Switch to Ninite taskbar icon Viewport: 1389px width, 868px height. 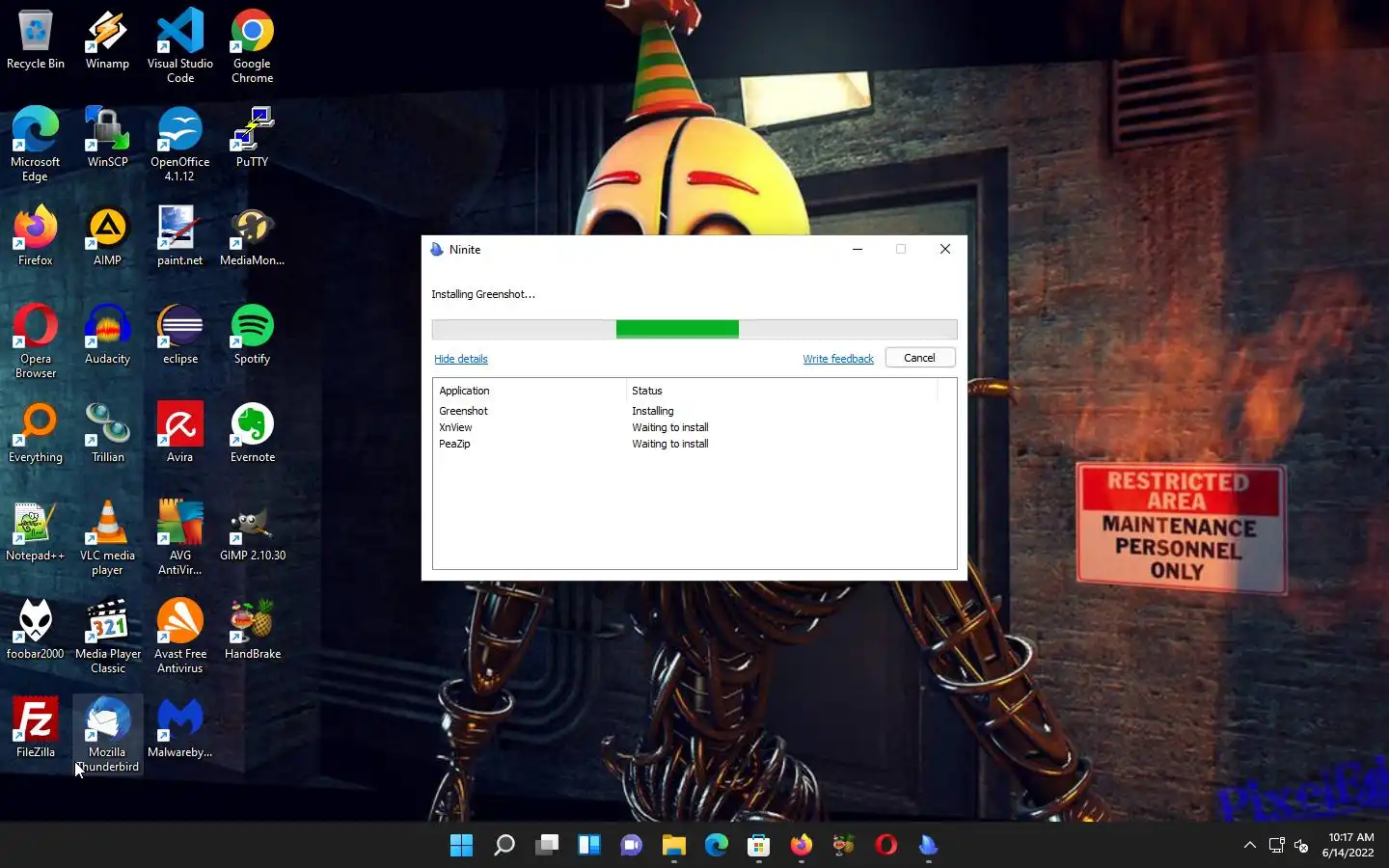pos(929,846)
